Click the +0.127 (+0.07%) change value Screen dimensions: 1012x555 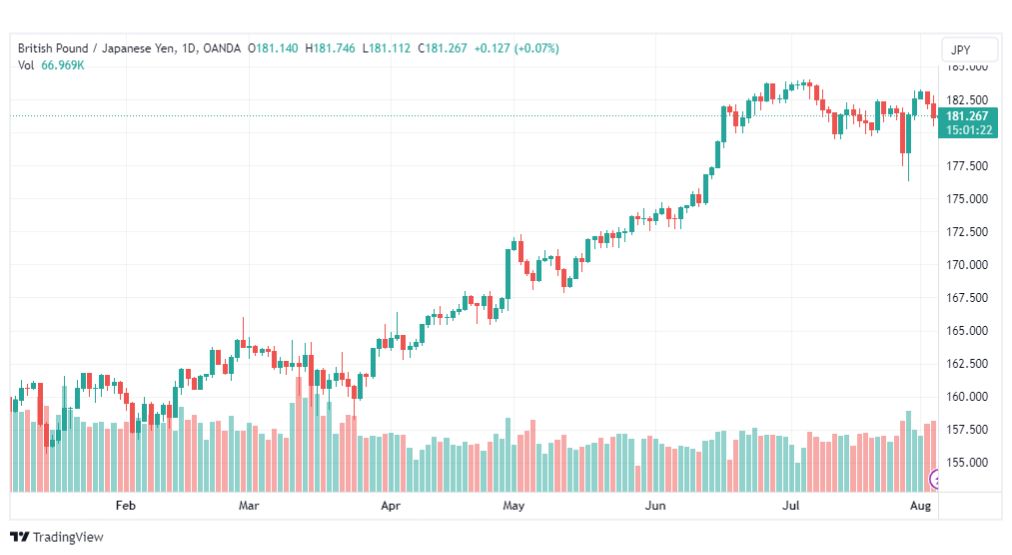(x=516, y=48)
